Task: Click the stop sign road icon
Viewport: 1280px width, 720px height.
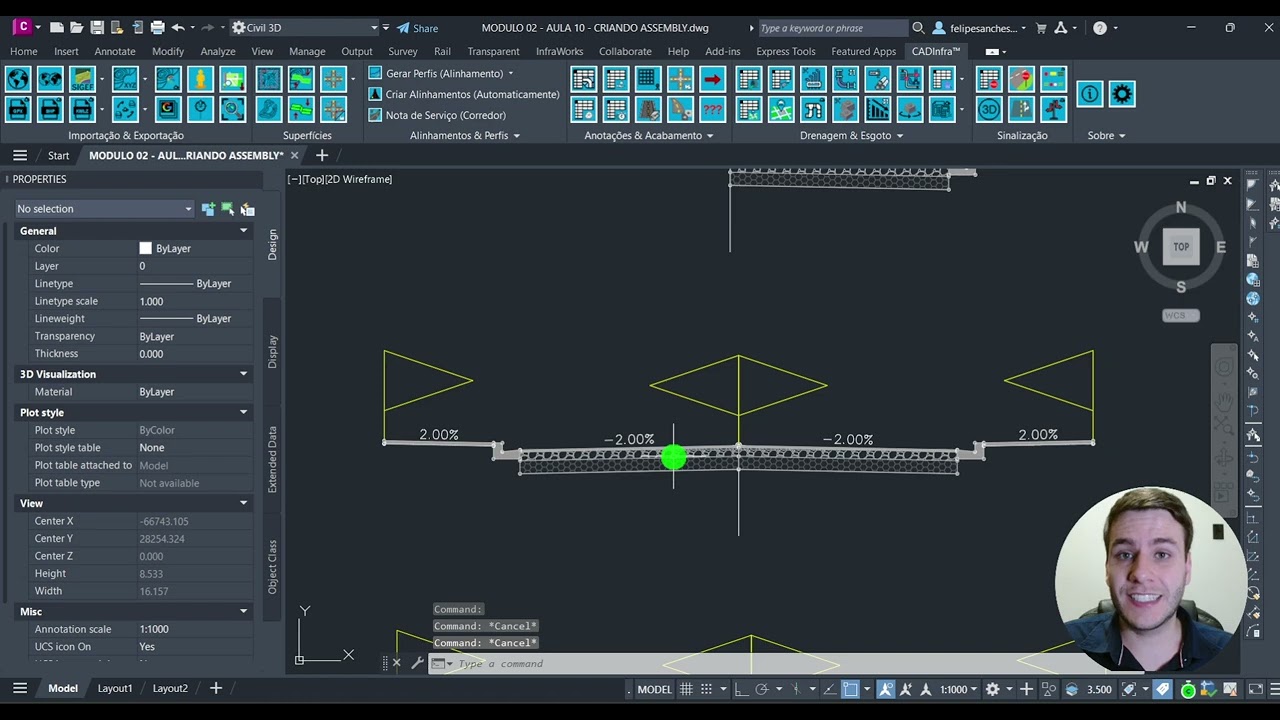Action: 1021,78
